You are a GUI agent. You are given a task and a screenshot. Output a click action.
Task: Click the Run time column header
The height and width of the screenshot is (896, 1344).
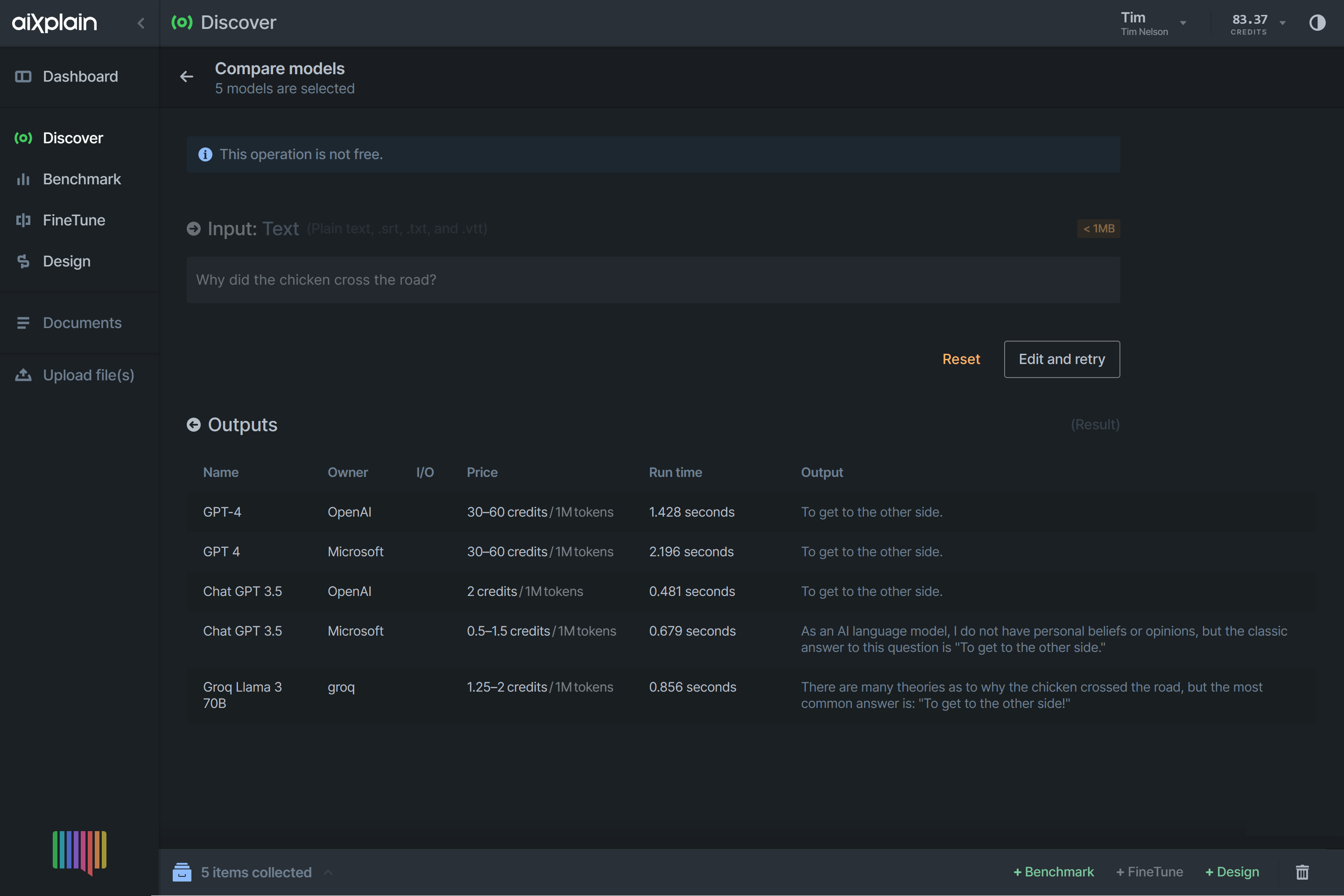675,473
